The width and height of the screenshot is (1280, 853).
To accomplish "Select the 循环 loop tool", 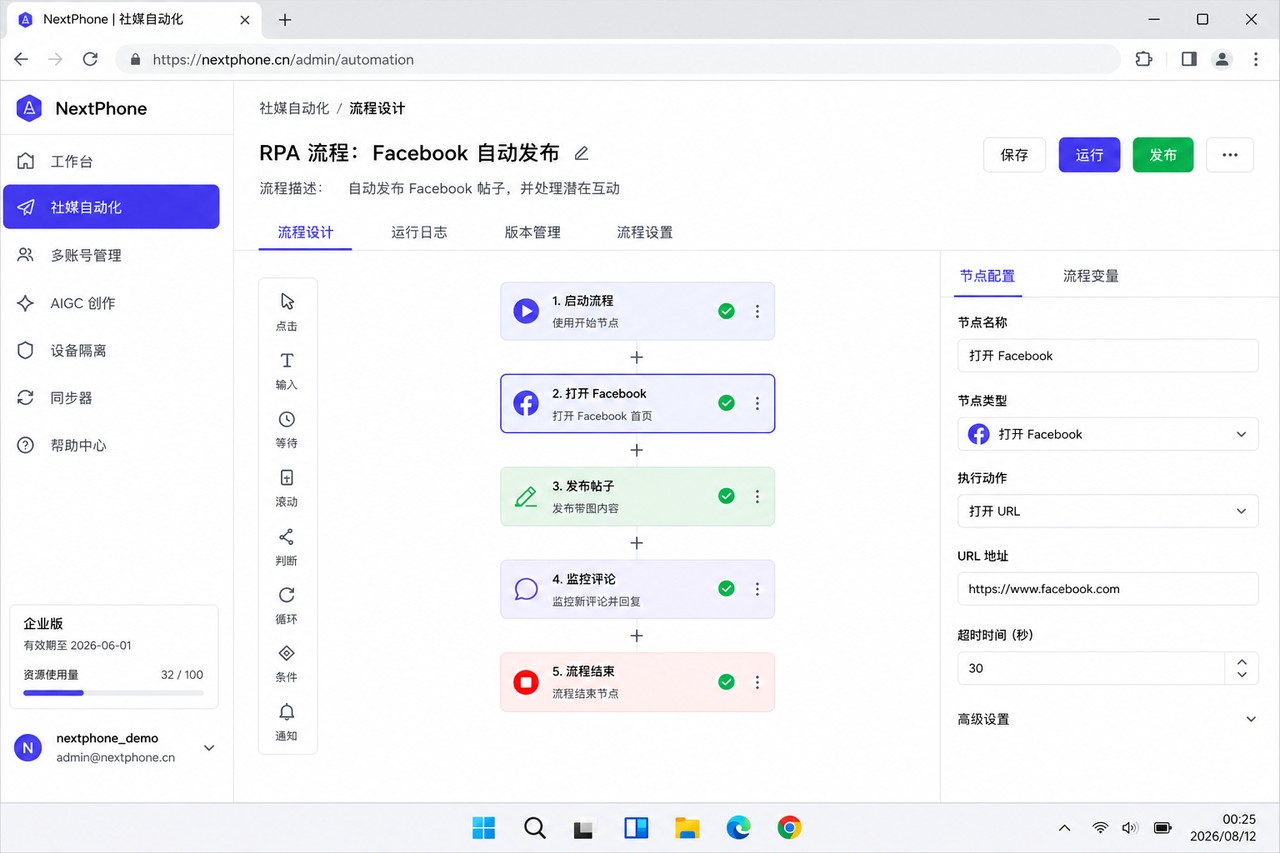I will (x=287, y=605).
